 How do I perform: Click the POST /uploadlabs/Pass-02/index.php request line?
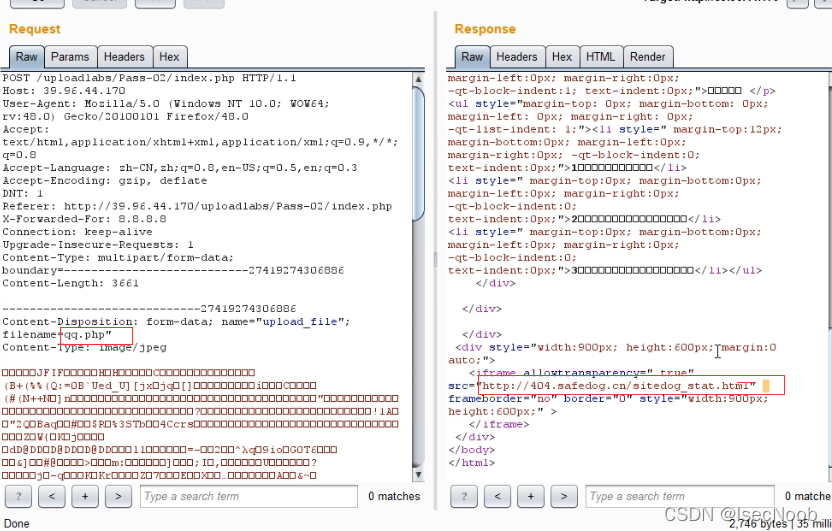[x=149, y=78]
